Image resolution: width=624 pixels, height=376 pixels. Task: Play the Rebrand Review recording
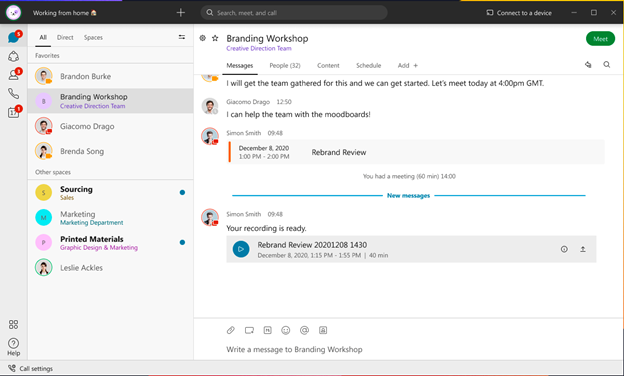(x=241, y=249)
